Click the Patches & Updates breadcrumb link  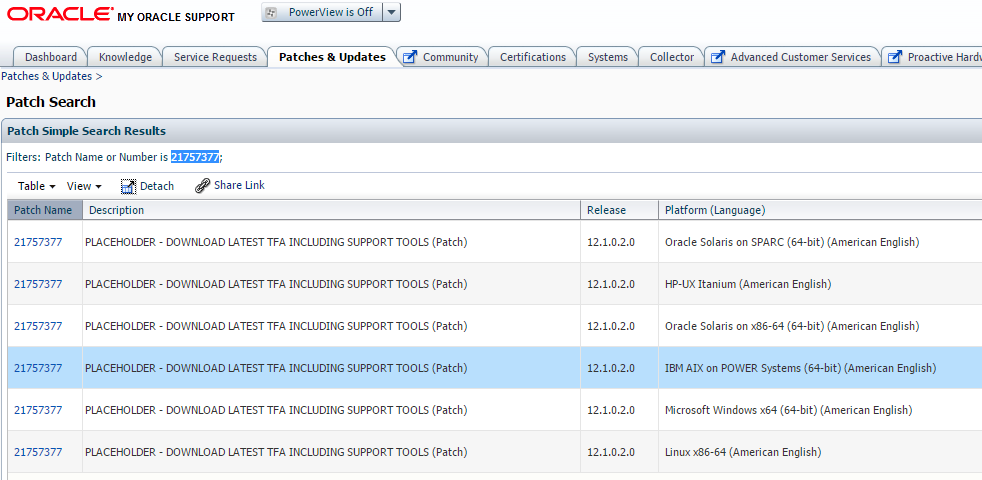47,76
